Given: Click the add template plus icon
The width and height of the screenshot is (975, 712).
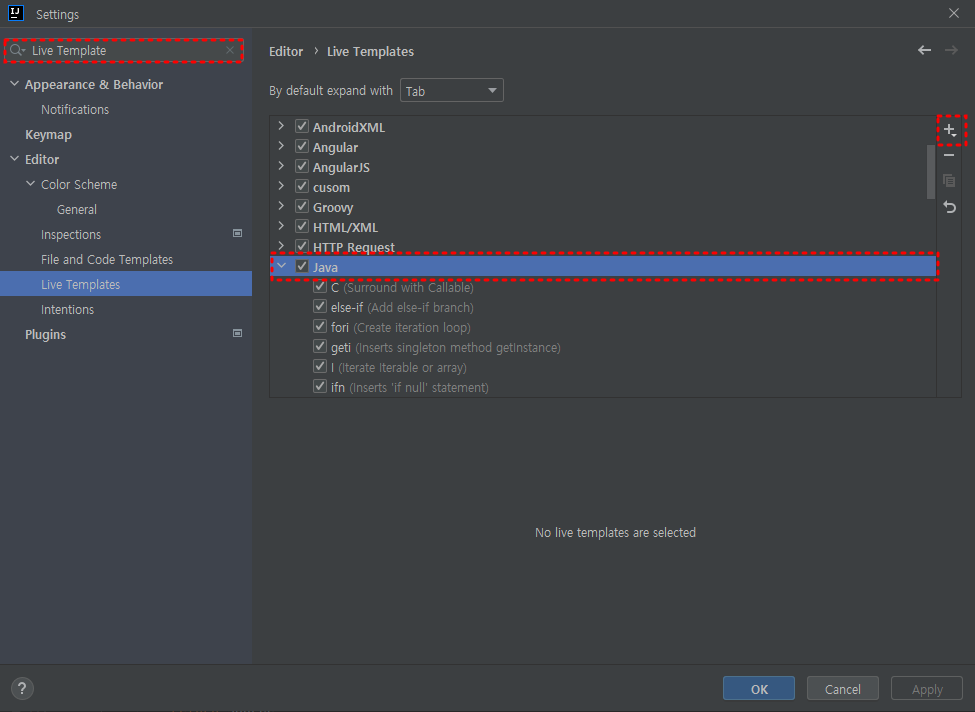Looking at the screenshot, I should point(950,130).
